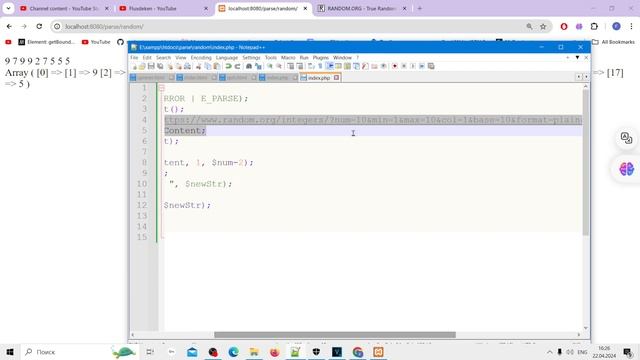Click the Print toolbar icon
This screenshot has width=640, height=360.
(187, 66)
